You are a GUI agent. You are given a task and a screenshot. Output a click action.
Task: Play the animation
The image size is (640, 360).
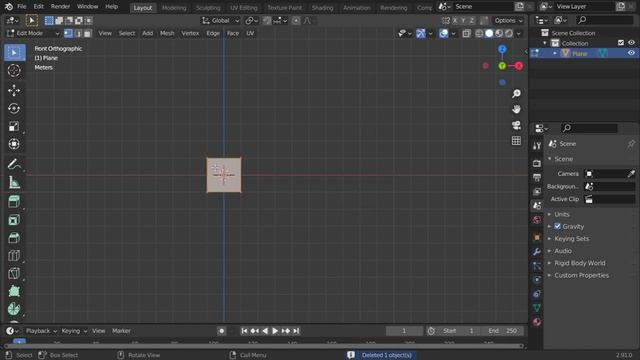pyautogui.click(x=275, y=331)
